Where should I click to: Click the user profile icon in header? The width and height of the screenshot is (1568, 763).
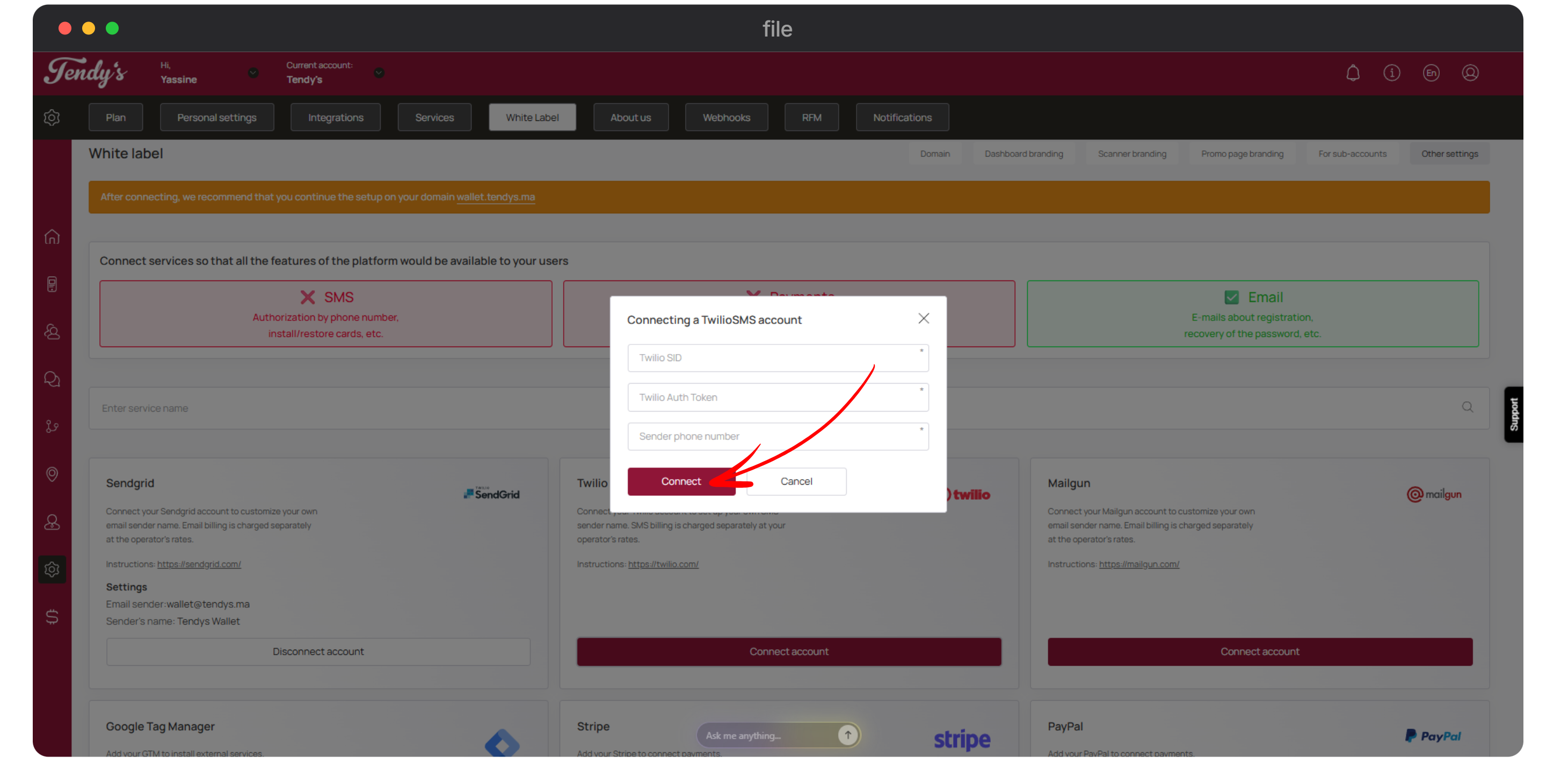click(x=1470, y=73)
